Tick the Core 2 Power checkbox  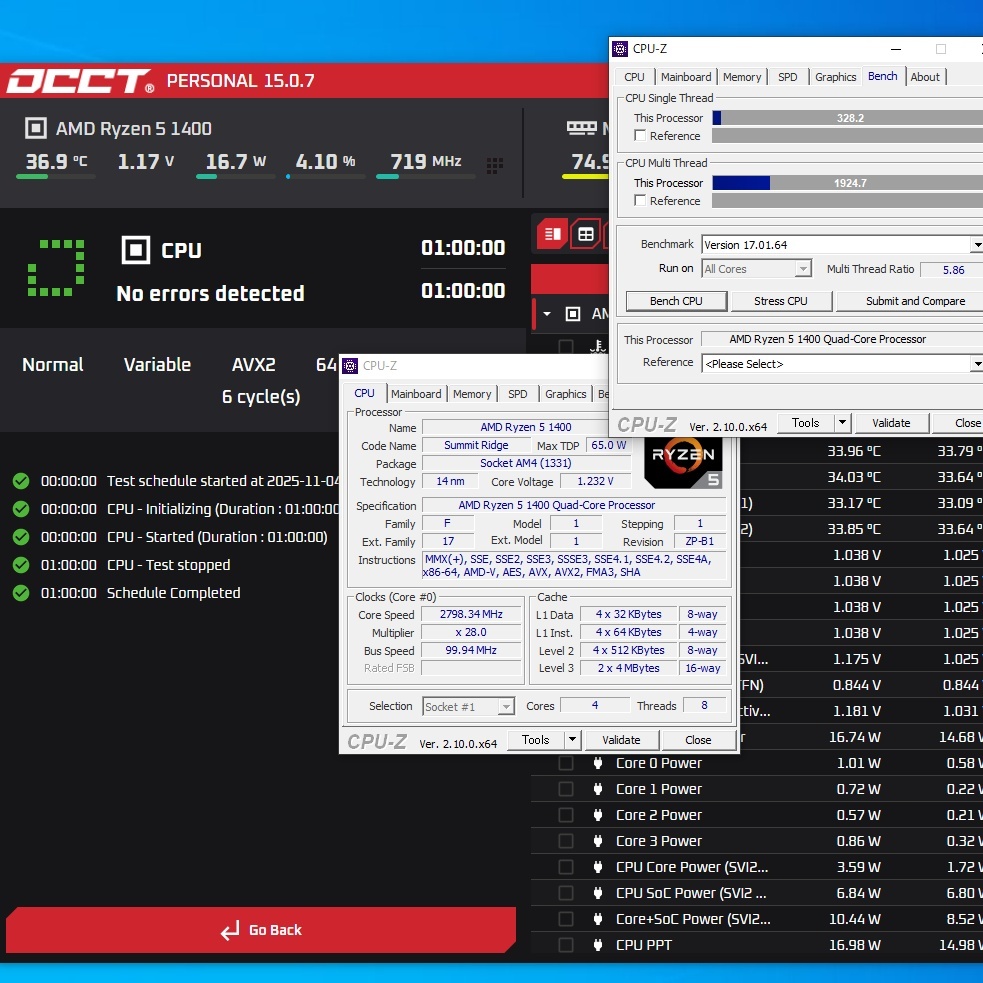(565, 815)
